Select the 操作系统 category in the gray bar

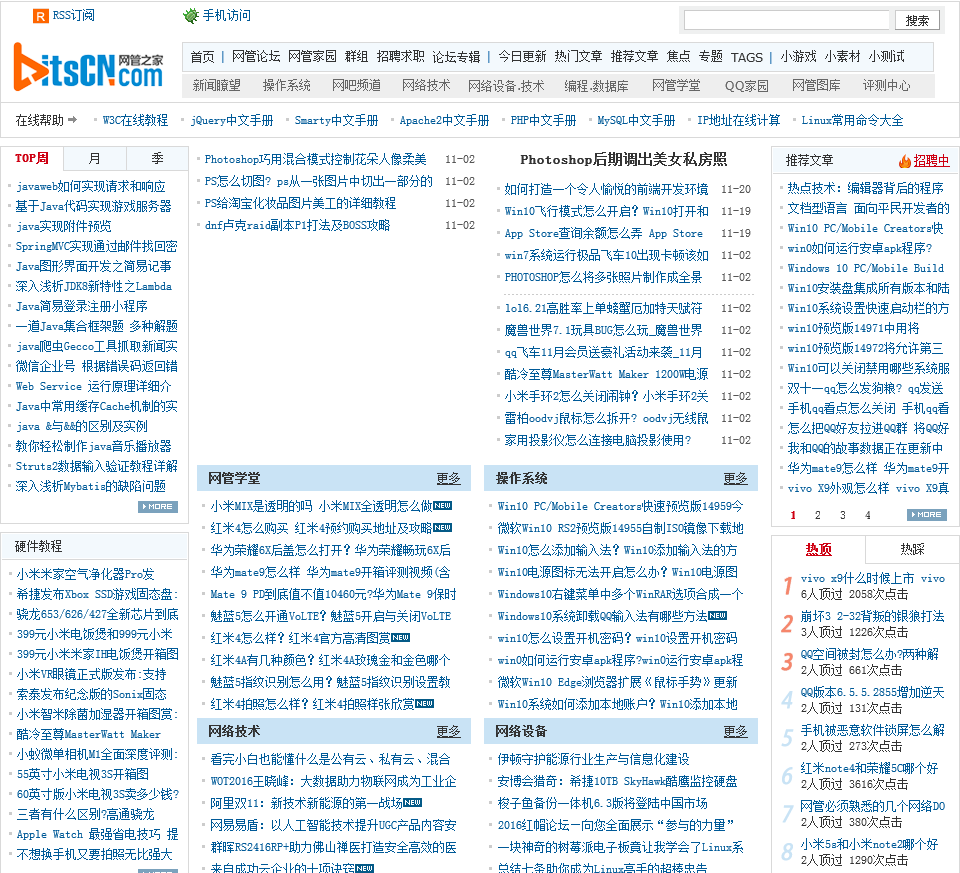point(287,86)
